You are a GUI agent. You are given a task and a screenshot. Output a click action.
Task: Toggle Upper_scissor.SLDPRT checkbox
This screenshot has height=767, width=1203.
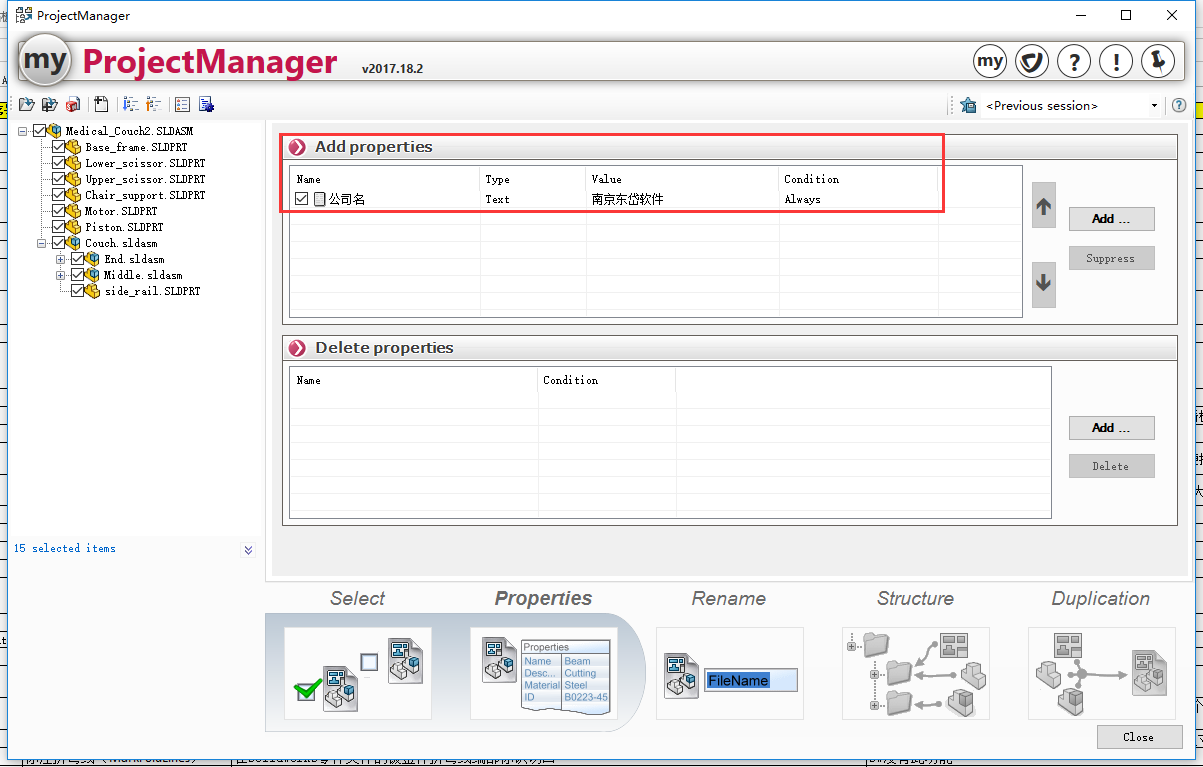pyautogui.click(x=58, y=179)
